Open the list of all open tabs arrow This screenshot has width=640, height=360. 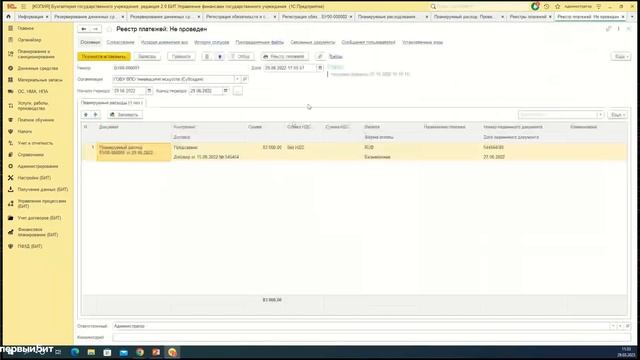tap(632, 17)
